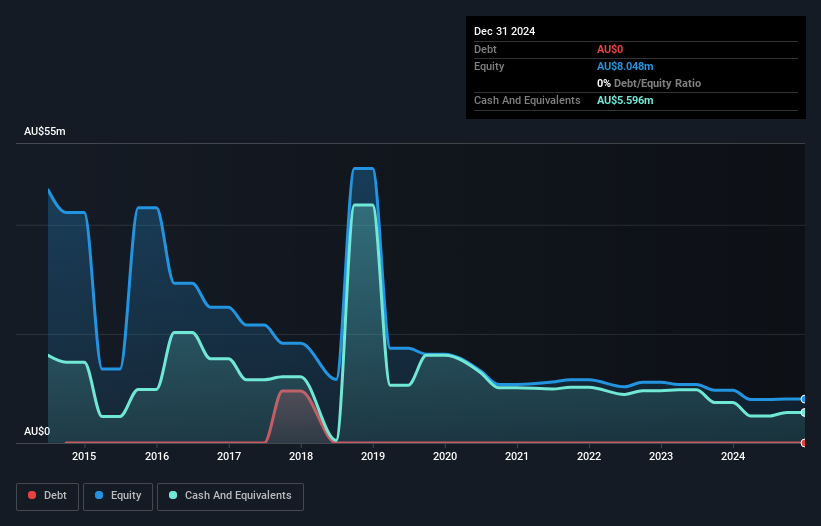
Task: Toggle the Debt series legend button
Action: tap(48, 496)
